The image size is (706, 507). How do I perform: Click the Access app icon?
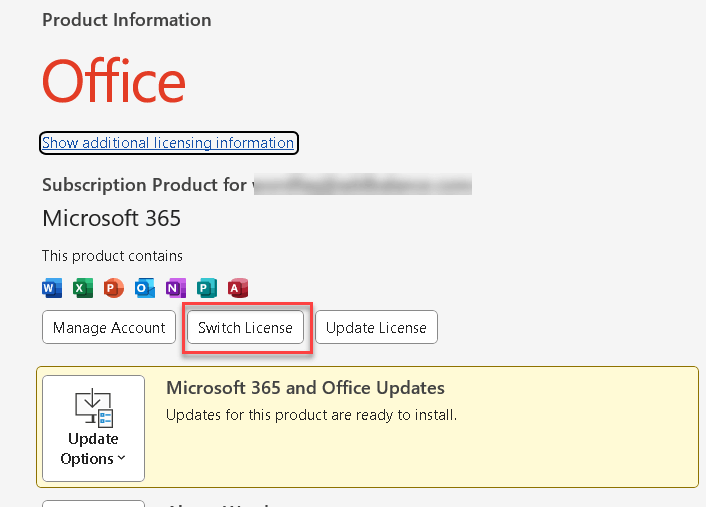click(238, 289)
